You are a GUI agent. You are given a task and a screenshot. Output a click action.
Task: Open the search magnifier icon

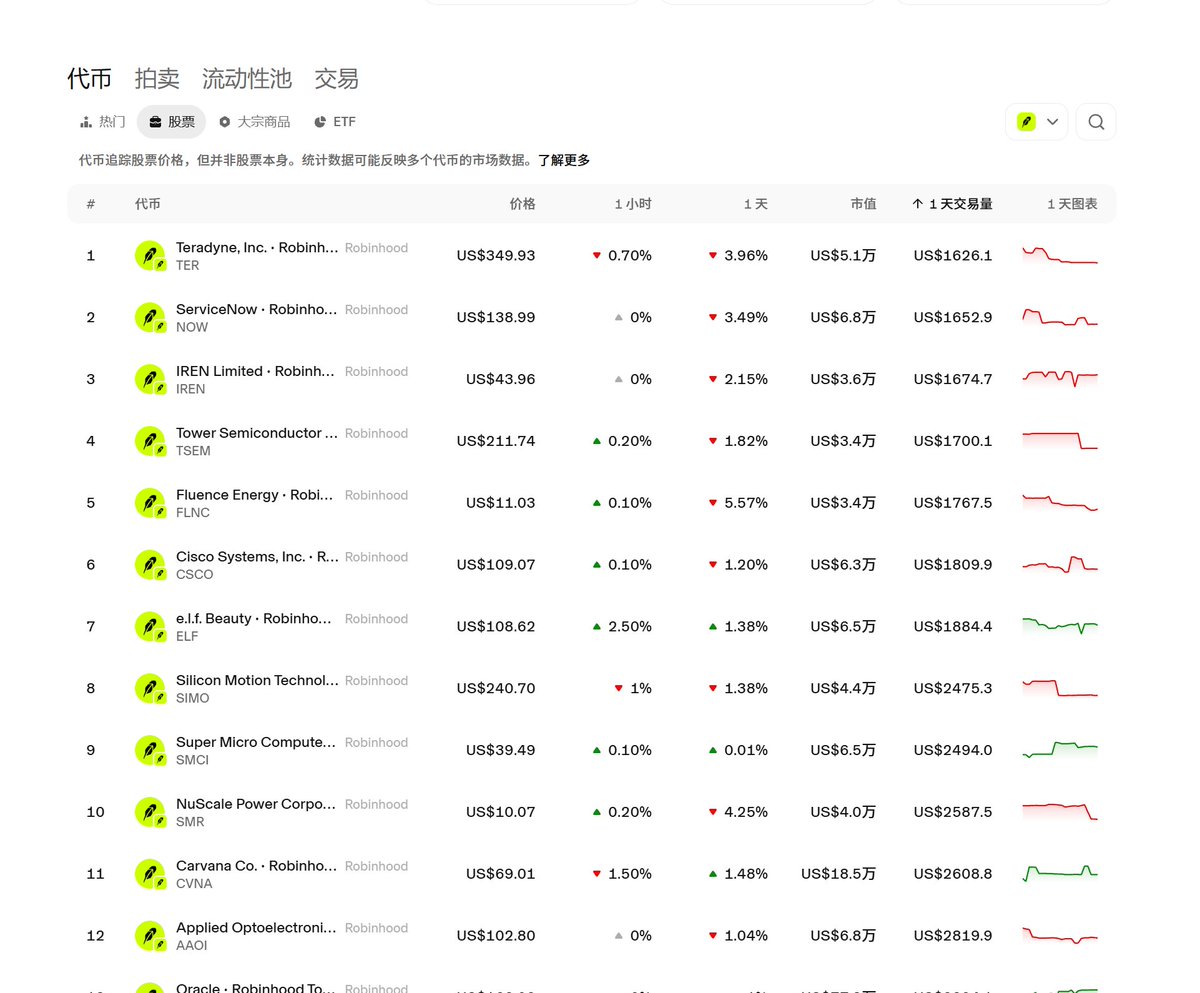point(1096,122)
